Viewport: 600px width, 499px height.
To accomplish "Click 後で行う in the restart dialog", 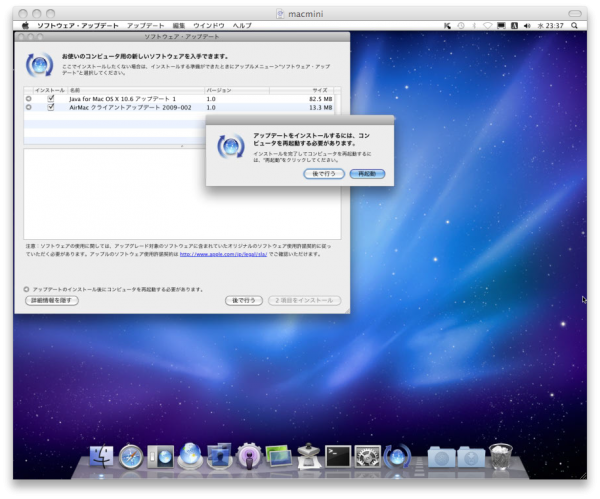I will tap(324, 174).
